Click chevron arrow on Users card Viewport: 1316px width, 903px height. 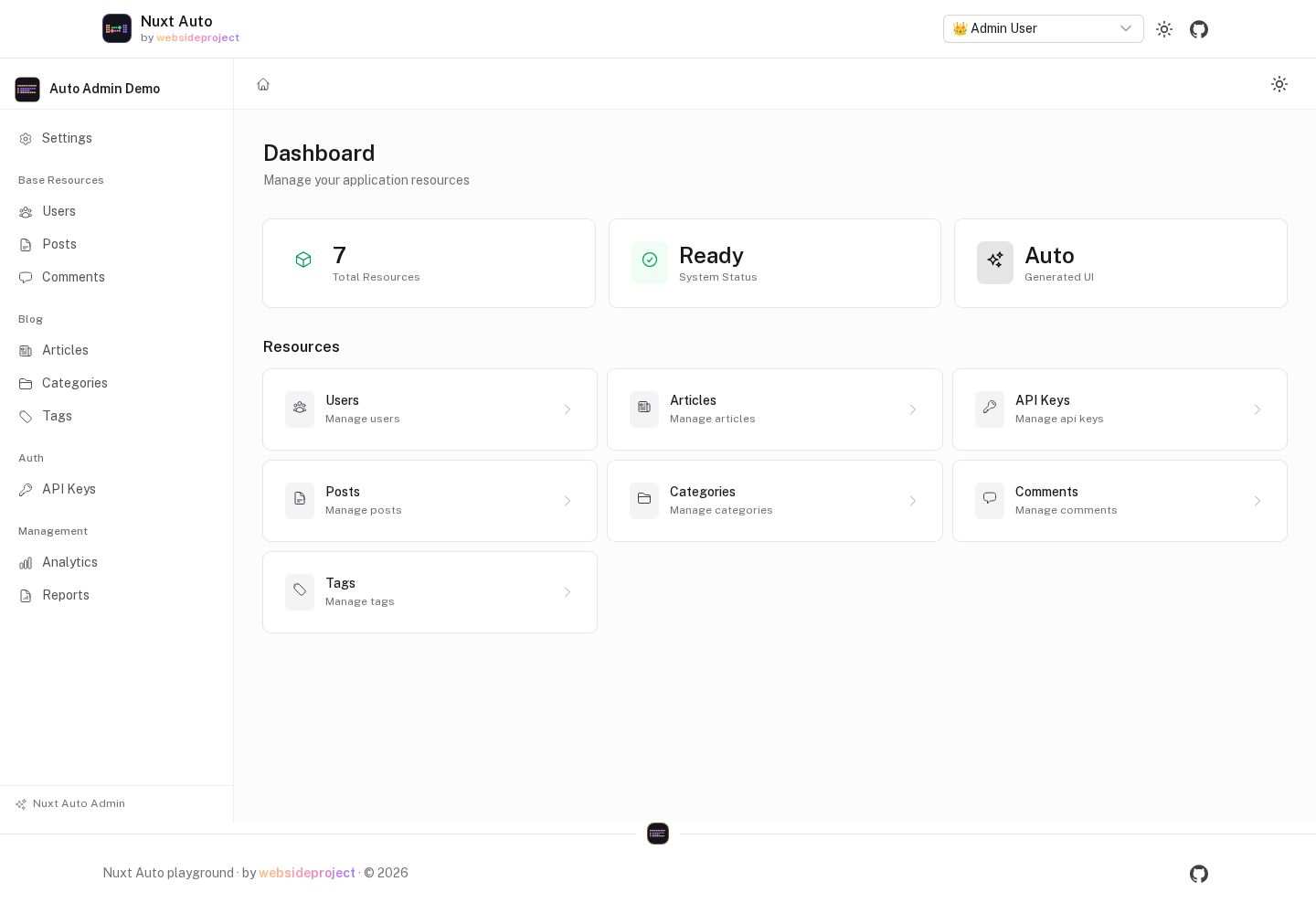(568, 409)
